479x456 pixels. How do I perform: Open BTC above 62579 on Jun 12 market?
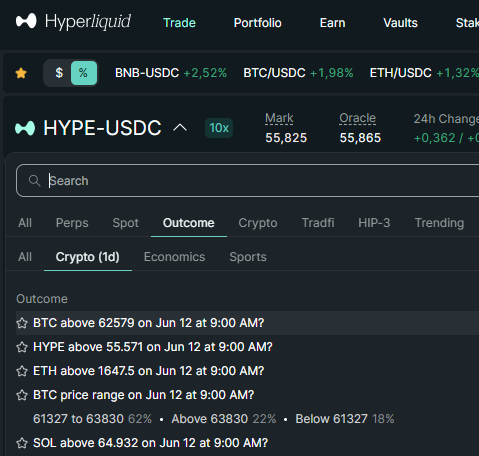pyautogui.click(x=149, y=323)
